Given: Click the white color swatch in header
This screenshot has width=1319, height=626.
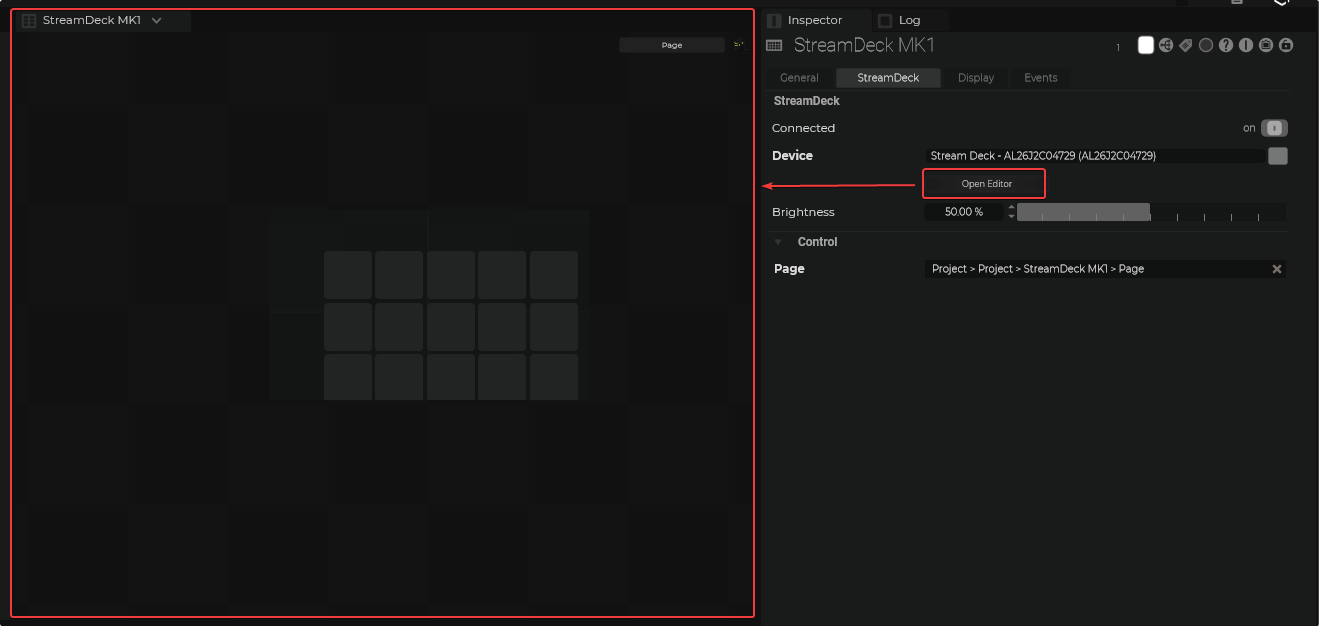Looking at the screenshot, I should click(x=1146, y=45).
